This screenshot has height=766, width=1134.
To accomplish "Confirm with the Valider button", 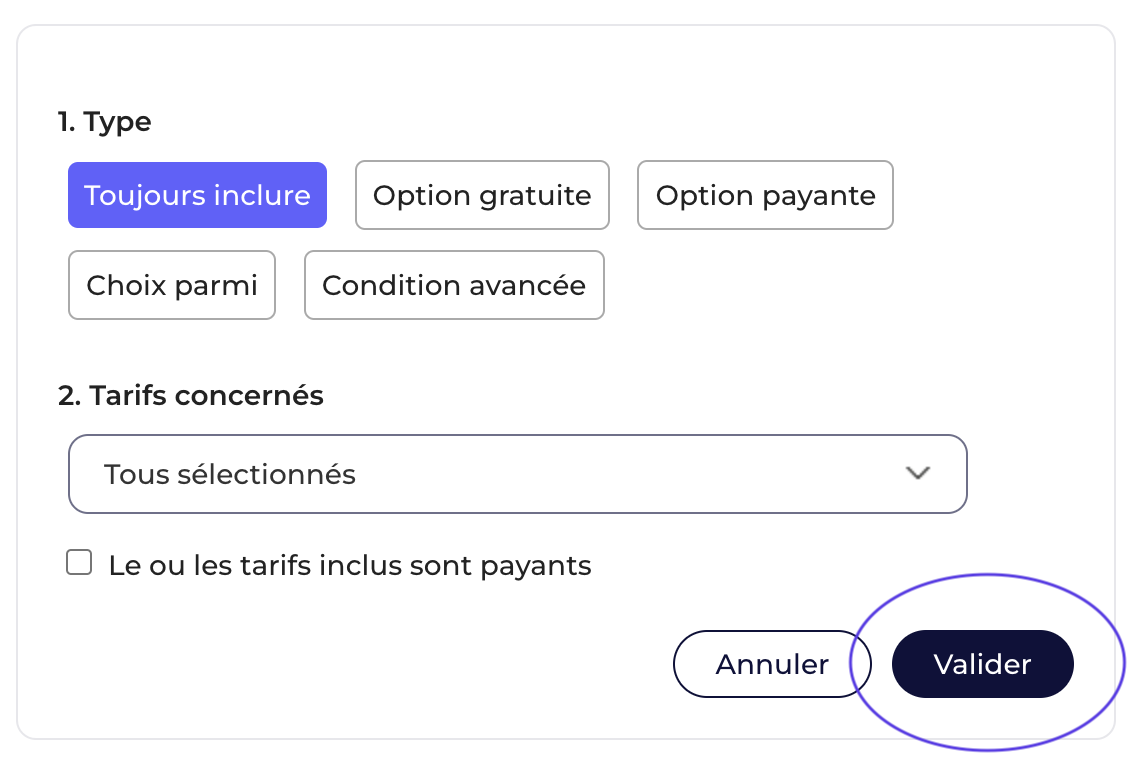I will click(982, 664).
